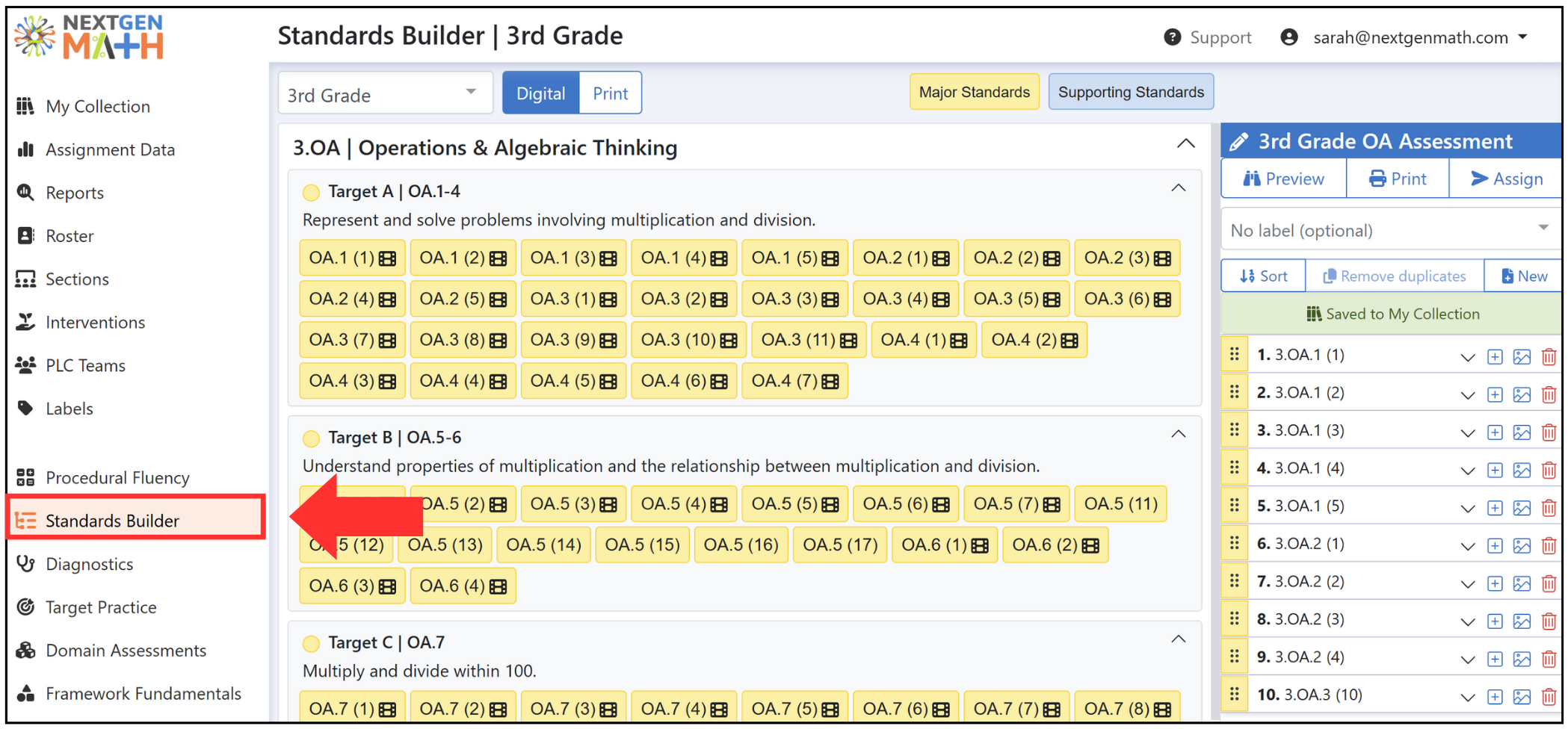Click image icon for item 9. 3.OA.2 (4)
The height and width of the screenshot is (729, 1568).
click(1522, 660)
